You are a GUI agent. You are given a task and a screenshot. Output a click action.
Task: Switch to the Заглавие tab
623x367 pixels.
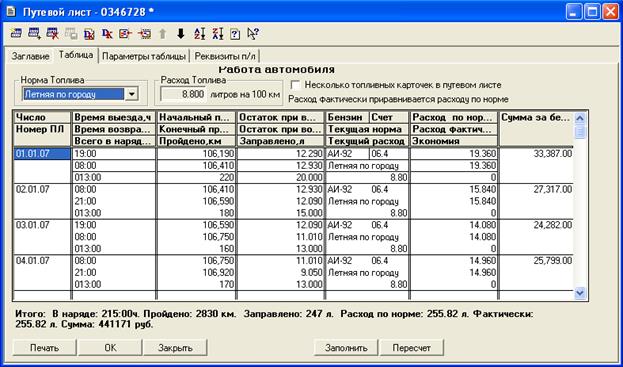click(x=31, y=56)
